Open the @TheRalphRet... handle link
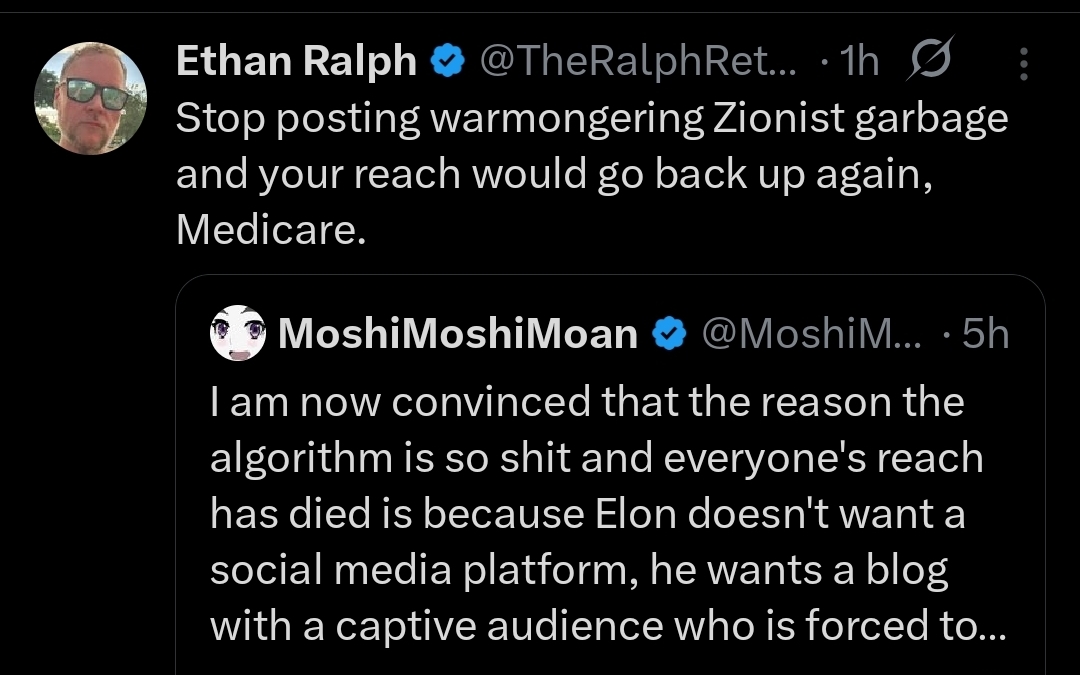This screenshot has width=1080, height=675. click(639, 62)
